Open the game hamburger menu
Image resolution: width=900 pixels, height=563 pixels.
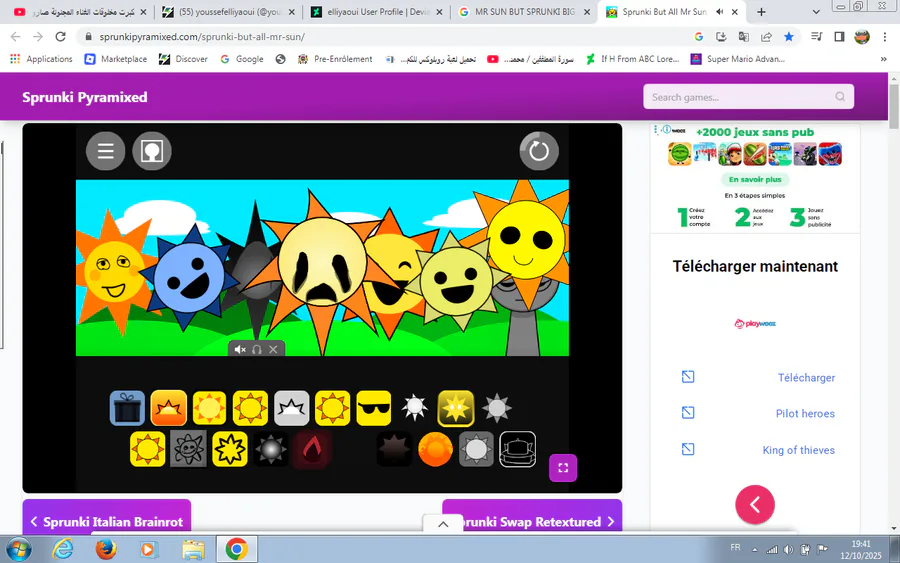coord(106,151)
